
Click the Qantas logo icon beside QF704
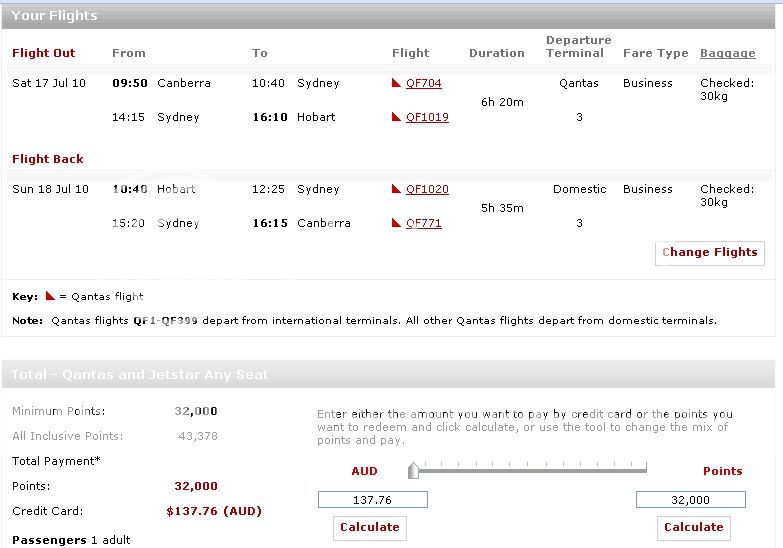click(x=398, y=83)
